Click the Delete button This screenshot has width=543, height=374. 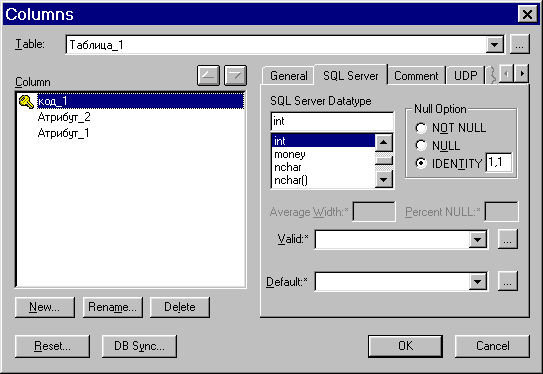tap(180, 307)
